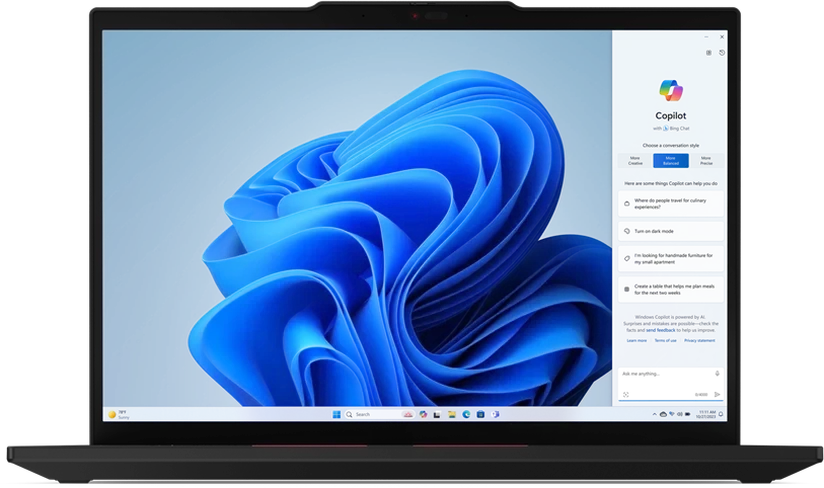This screenshot has height=488, width=824.
Task: Open the weather widget on the taskbar
Action: pyautogui.click(x=116, y=414)
